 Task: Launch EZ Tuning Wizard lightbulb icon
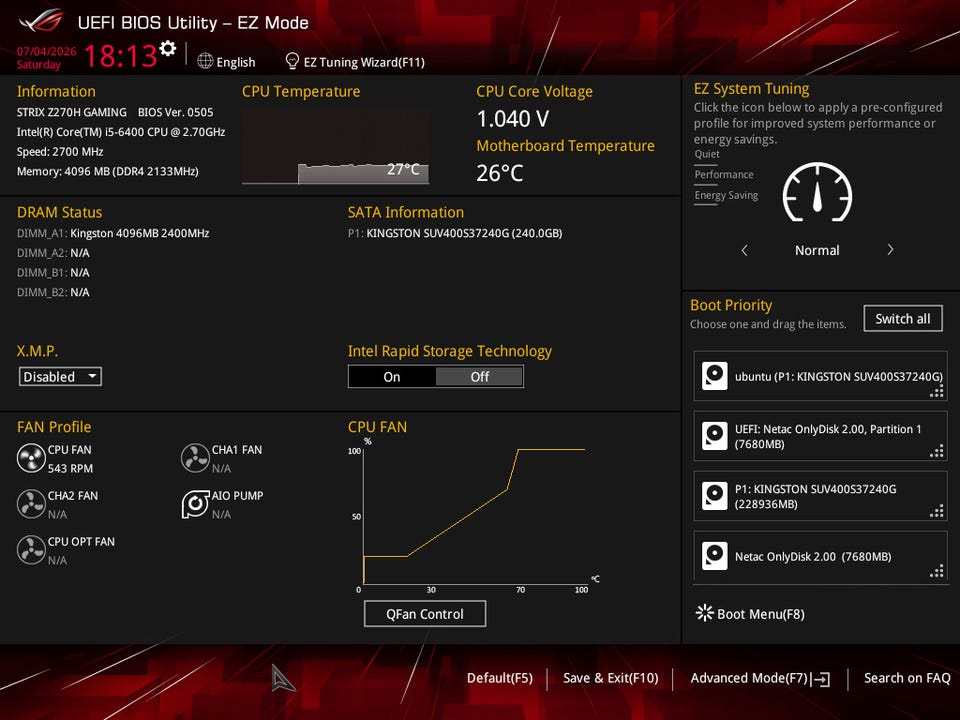[292, 61]
